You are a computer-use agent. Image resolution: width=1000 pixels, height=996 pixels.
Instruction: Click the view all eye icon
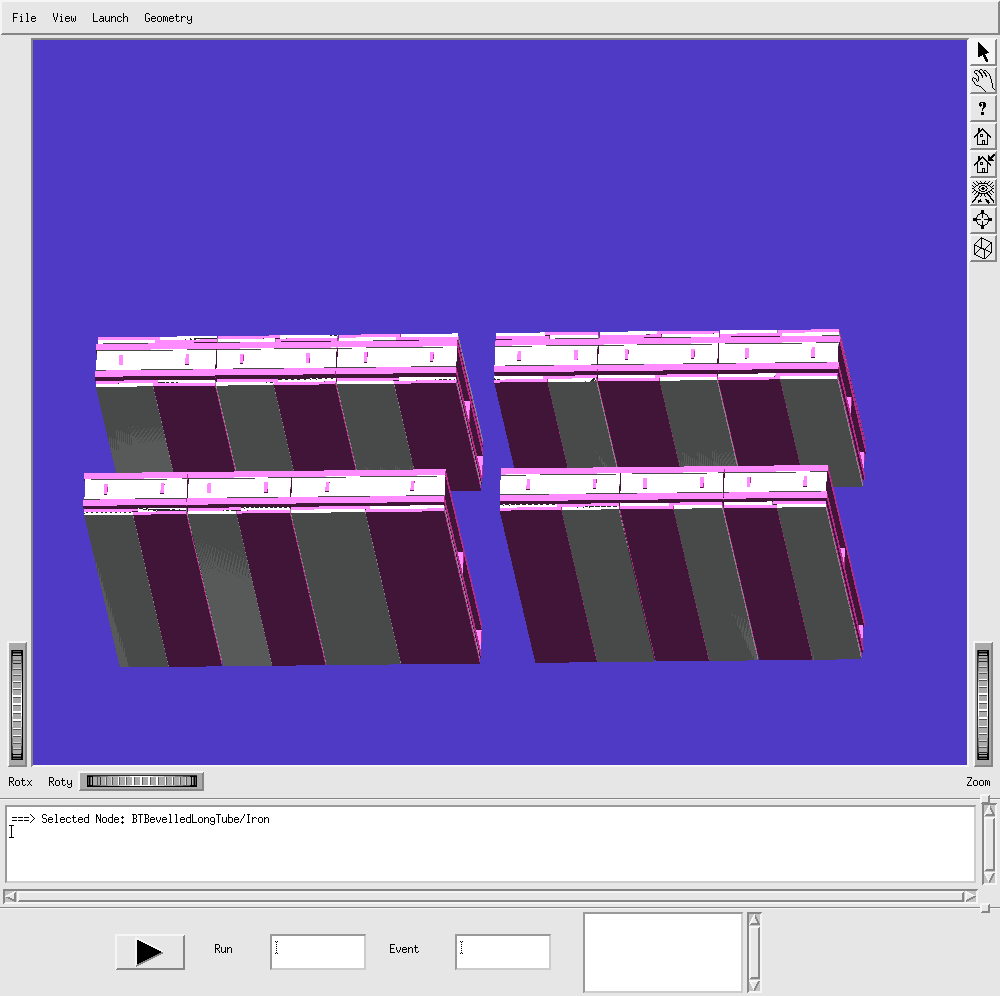coord(983,193)
